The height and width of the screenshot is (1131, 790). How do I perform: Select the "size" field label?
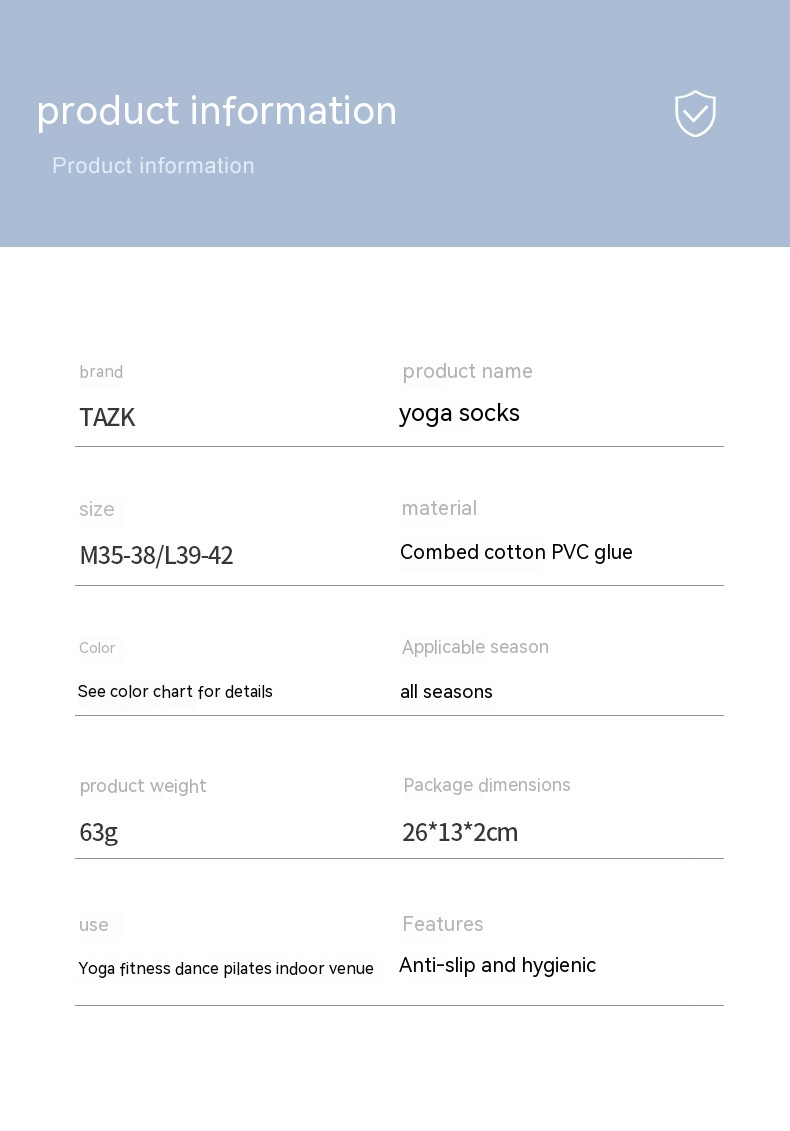tap(97, 509)
